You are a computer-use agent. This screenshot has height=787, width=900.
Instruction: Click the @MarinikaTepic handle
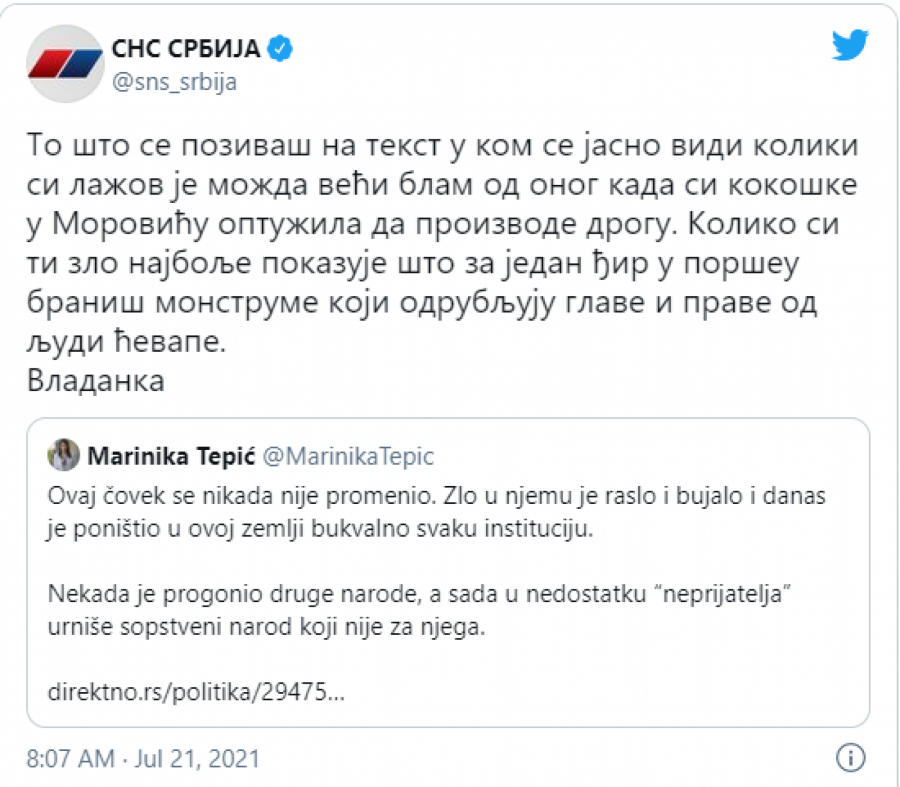click(349, 457)
